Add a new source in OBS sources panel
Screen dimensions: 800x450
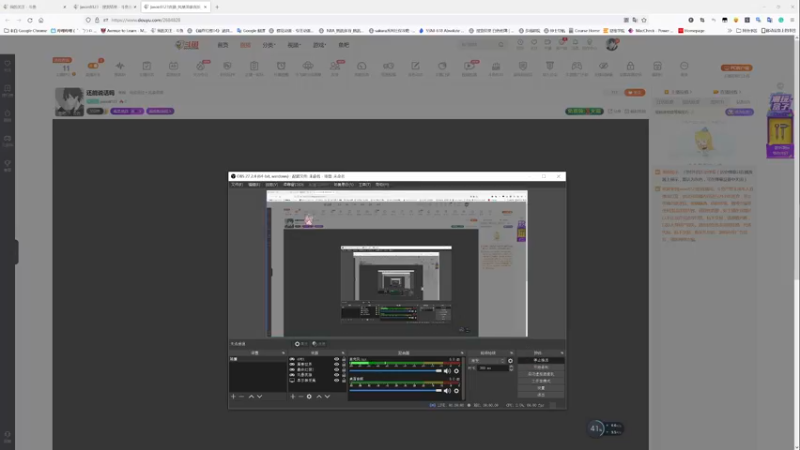tap(292, 396)
